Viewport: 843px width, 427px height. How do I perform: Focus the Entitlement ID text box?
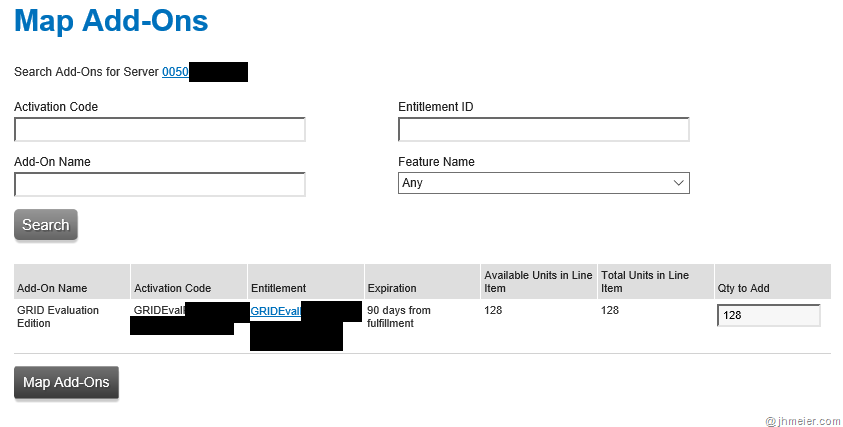543,130
